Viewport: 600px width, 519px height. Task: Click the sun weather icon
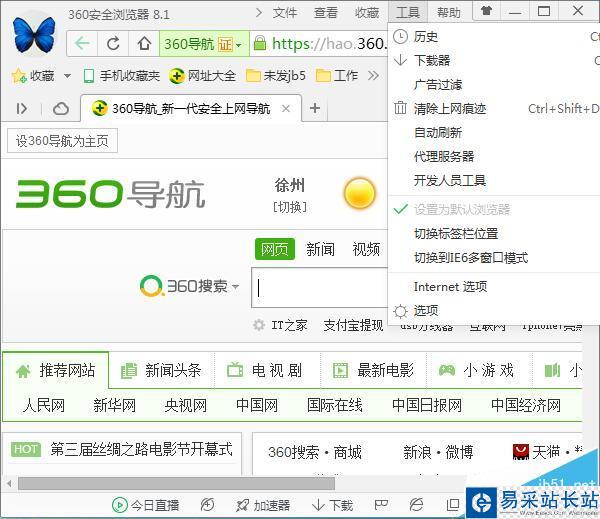359,193
